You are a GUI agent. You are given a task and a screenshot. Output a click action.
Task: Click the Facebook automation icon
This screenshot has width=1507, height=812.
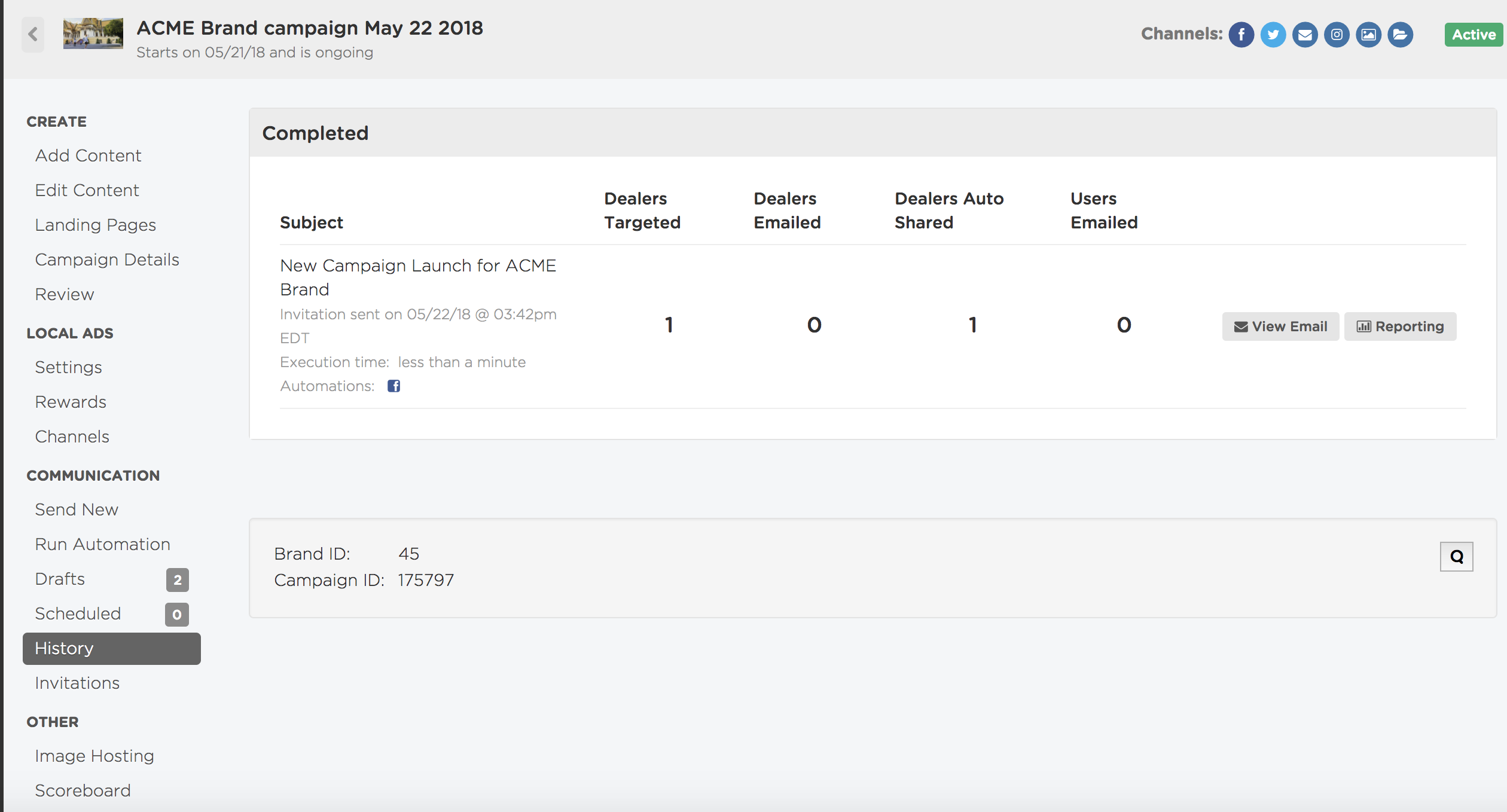tap(393, 386)
